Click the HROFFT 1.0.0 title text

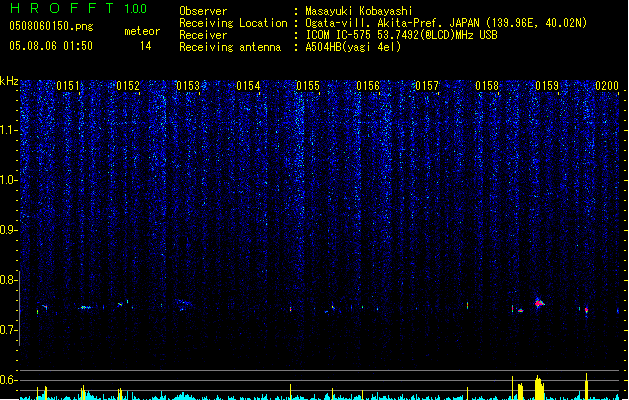coord(78,8)
